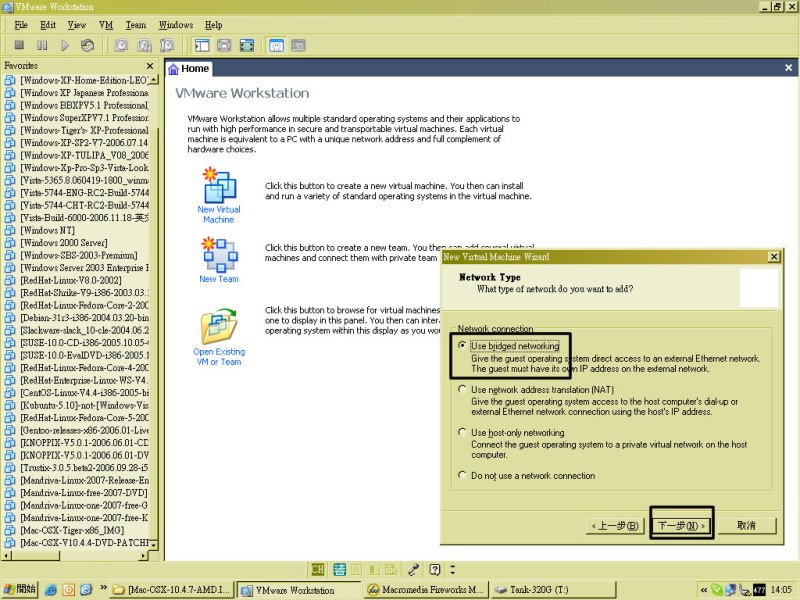
Task: Click the Suspend pause toolbar icon
Action: [42, 45]
